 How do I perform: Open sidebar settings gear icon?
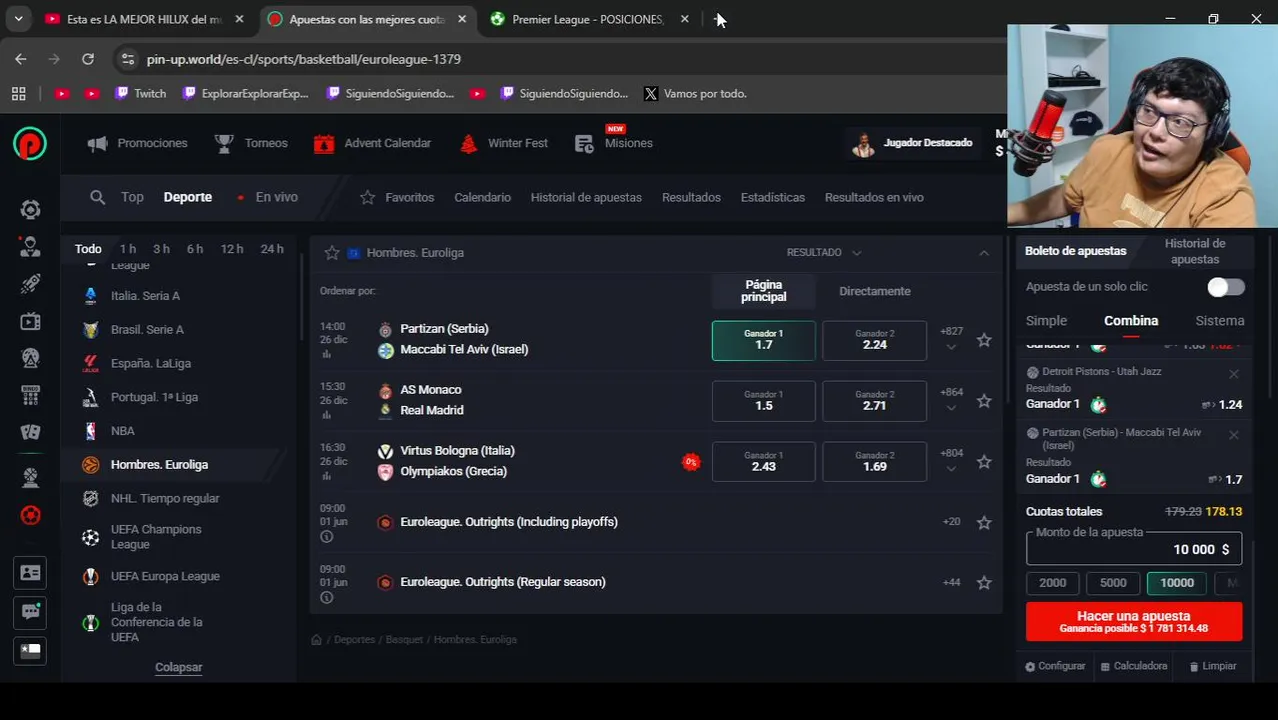[x=30, y=209]
